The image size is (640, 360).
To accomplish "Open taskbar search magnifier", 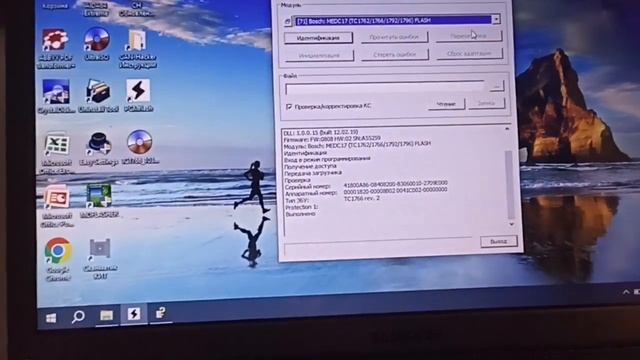I will 78,316.
